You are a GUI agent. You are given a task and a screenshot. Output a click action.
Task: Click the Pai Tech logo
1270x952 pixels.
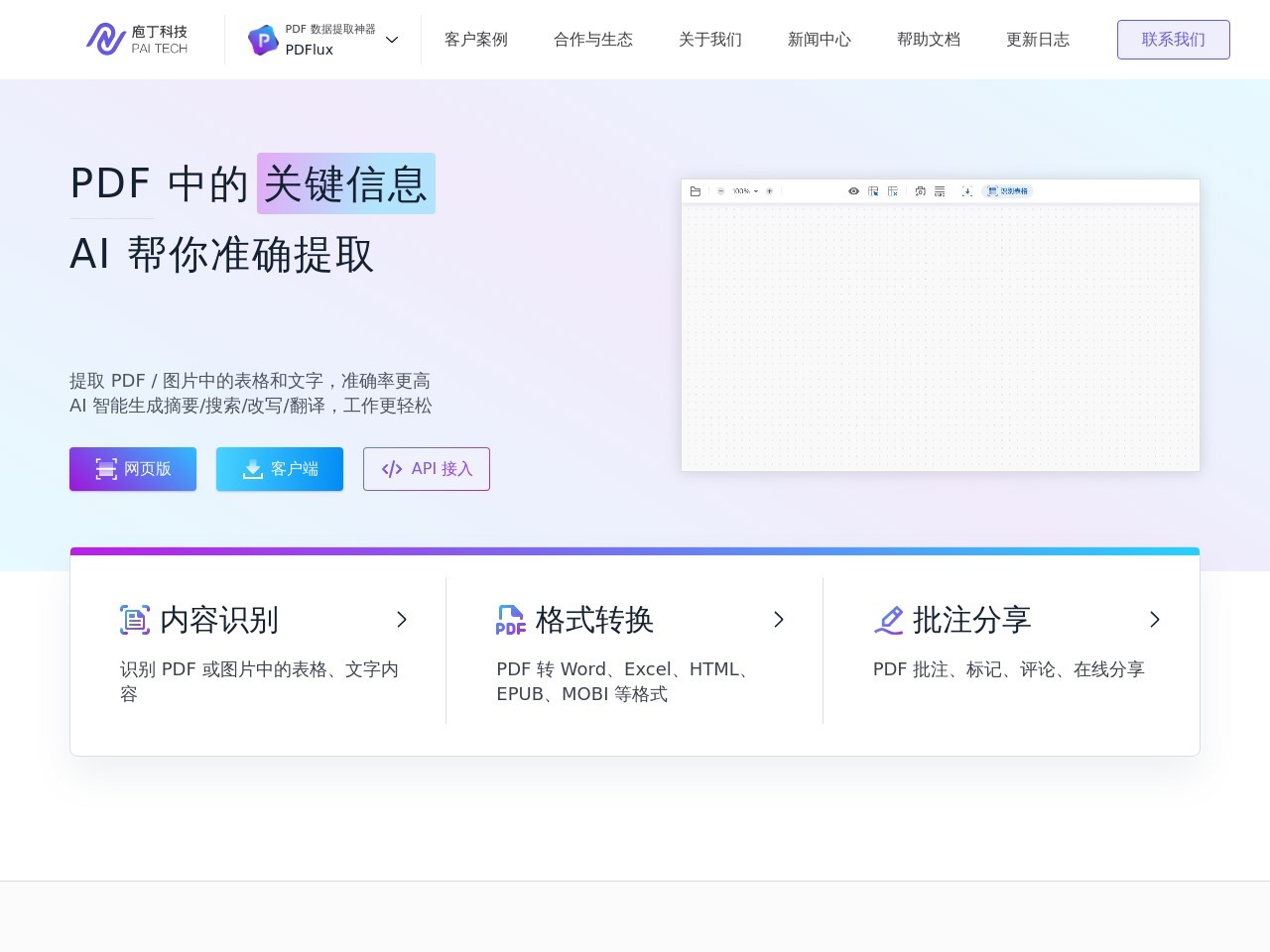point(137,40)
